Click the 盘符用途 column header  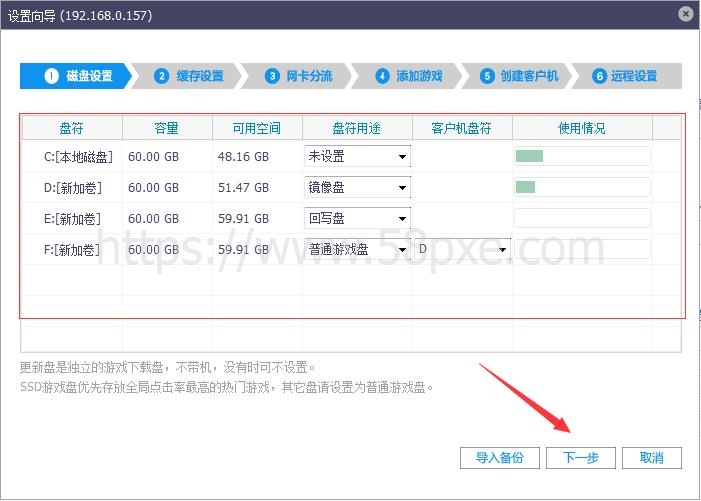357,128
